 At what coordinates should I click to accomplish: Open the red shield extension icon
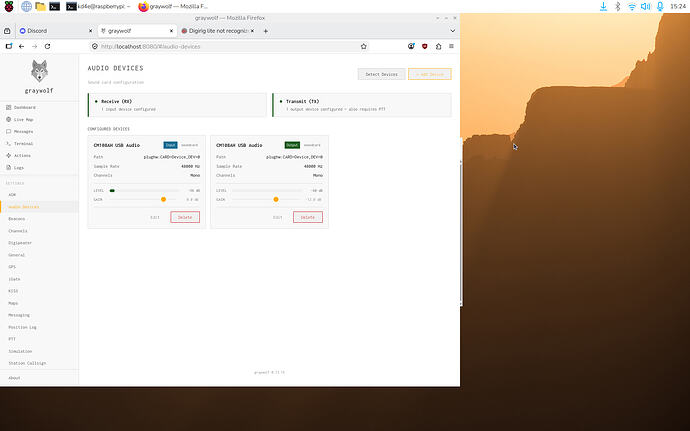(425, 46)
